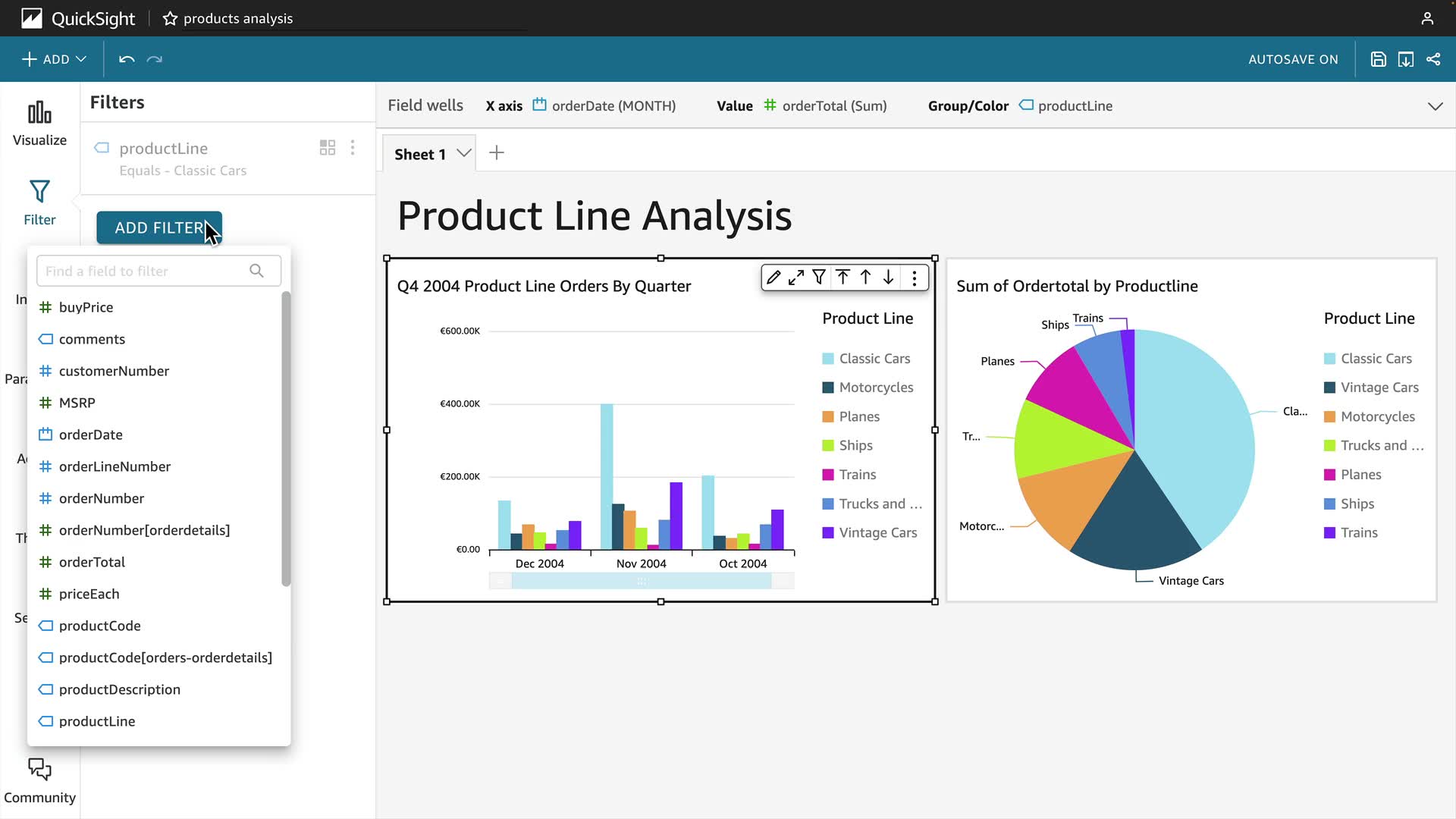Expand the Field wells chevron

coord(1435,106)
